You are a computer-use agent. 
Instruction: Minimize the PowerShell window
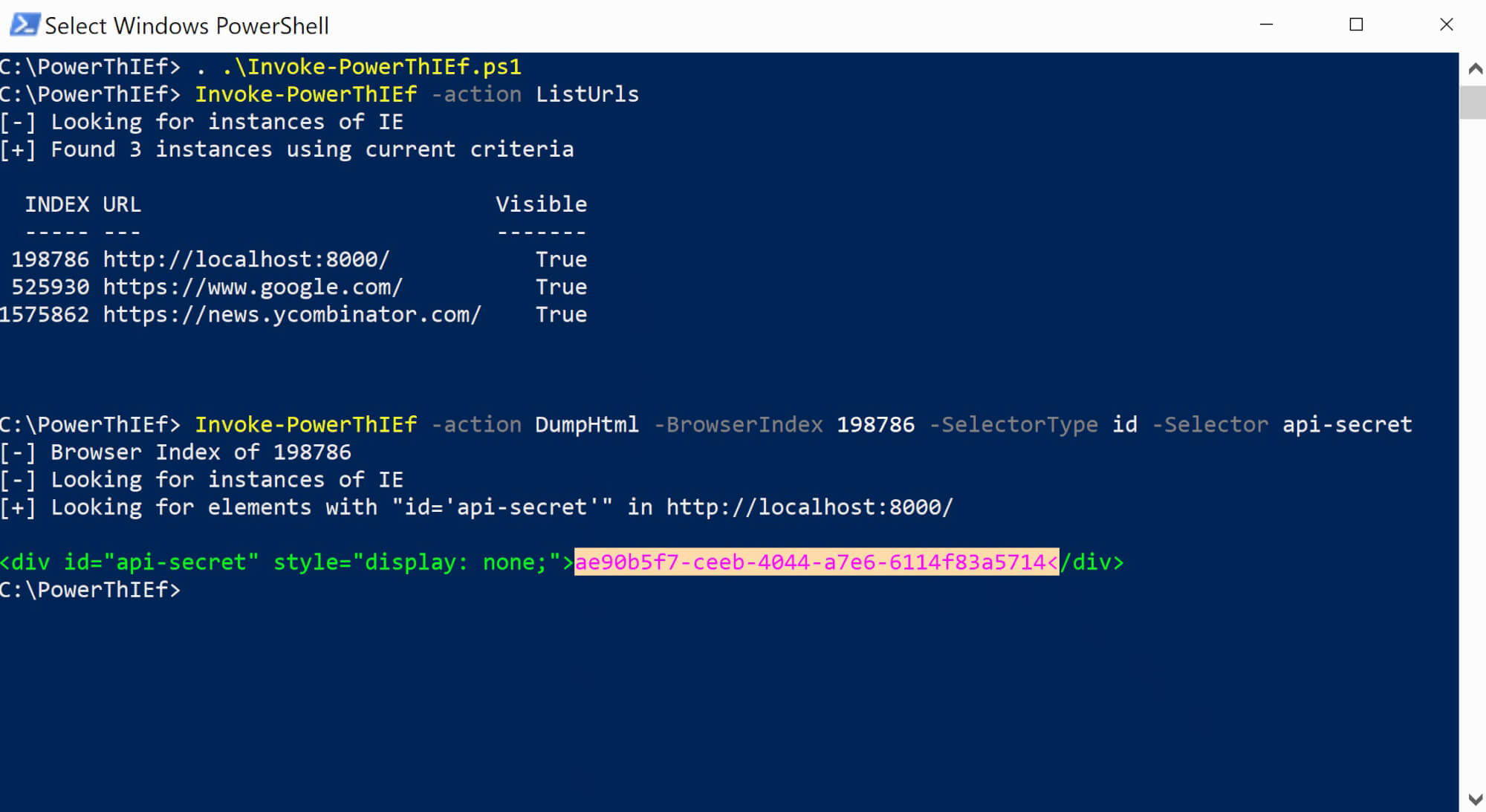coord(1267,25)
